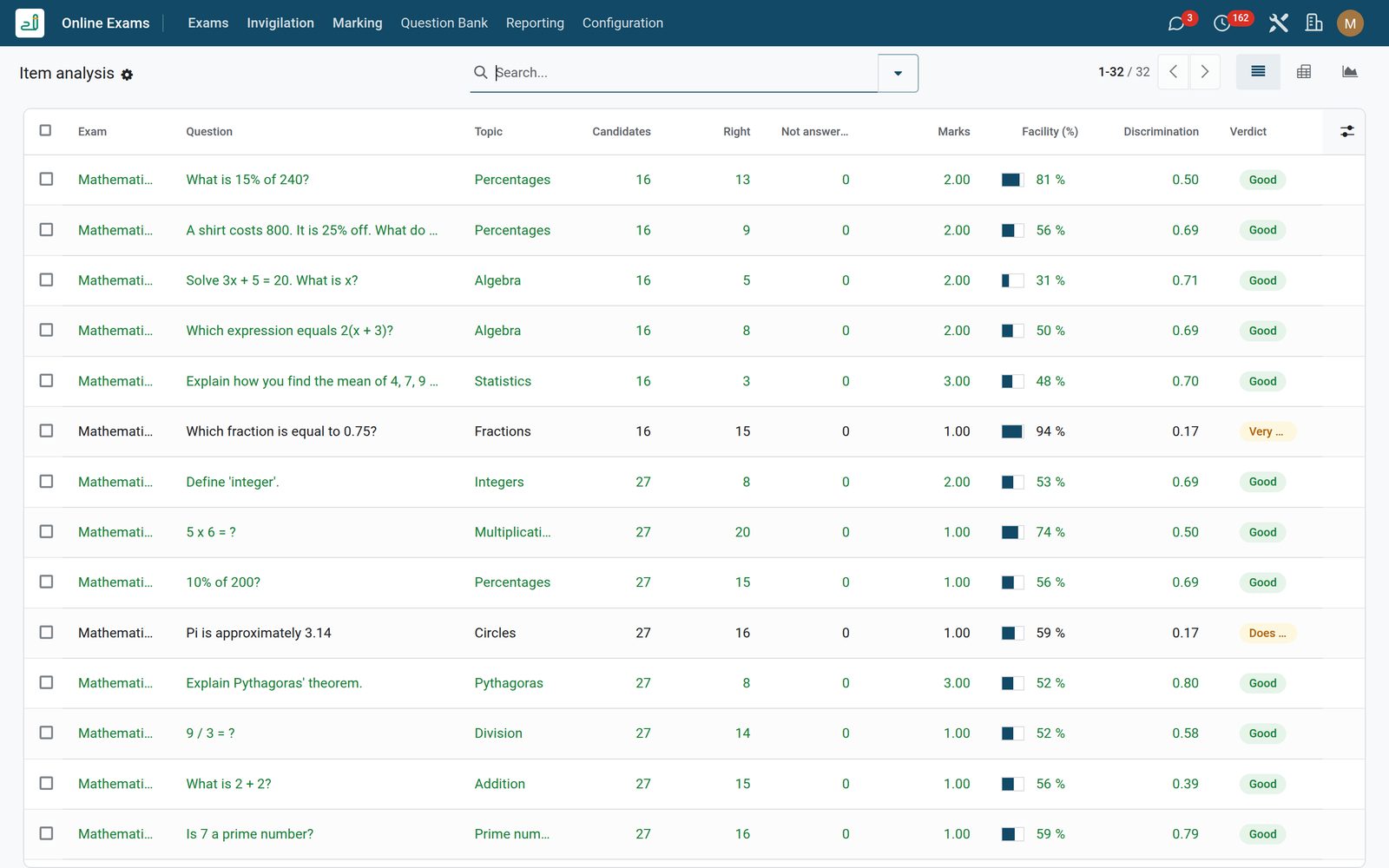Click the 'Does ...' verdict badge
This screenshot has width=1389, height=868.
[1267, 633]
